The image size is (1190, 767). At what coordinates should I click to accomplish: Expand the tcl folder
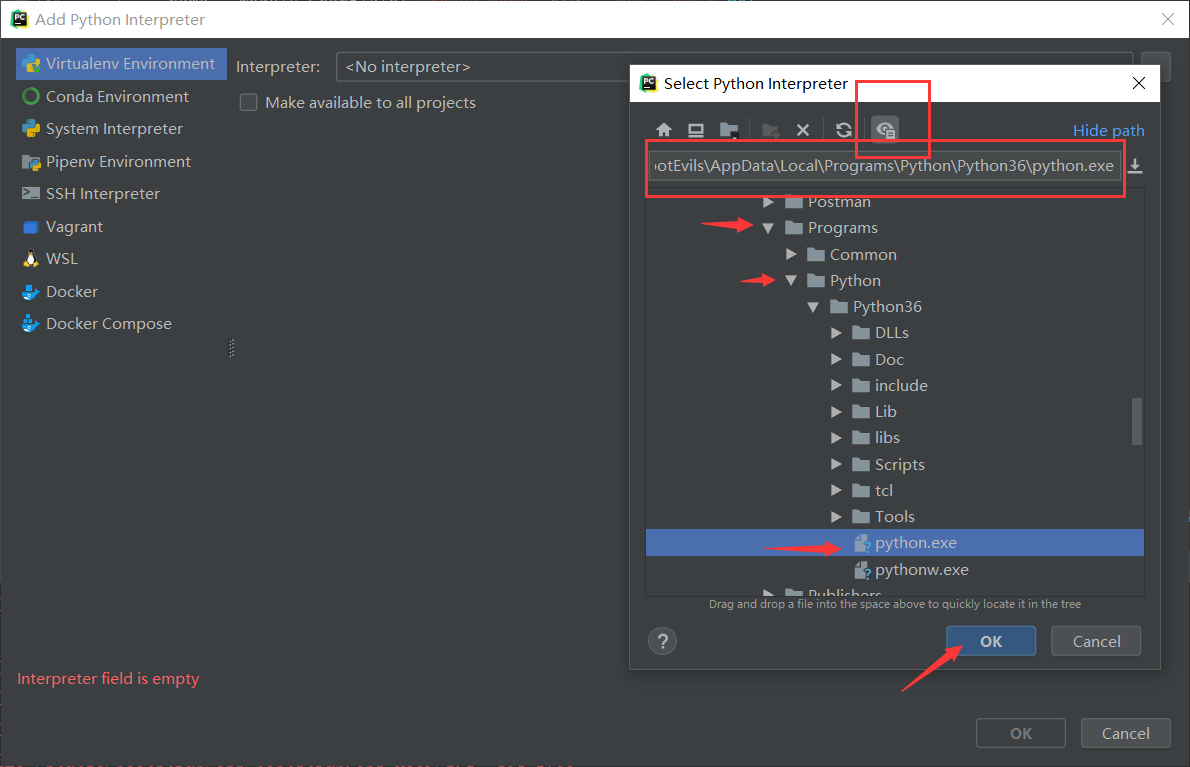(x=836, y=490)
